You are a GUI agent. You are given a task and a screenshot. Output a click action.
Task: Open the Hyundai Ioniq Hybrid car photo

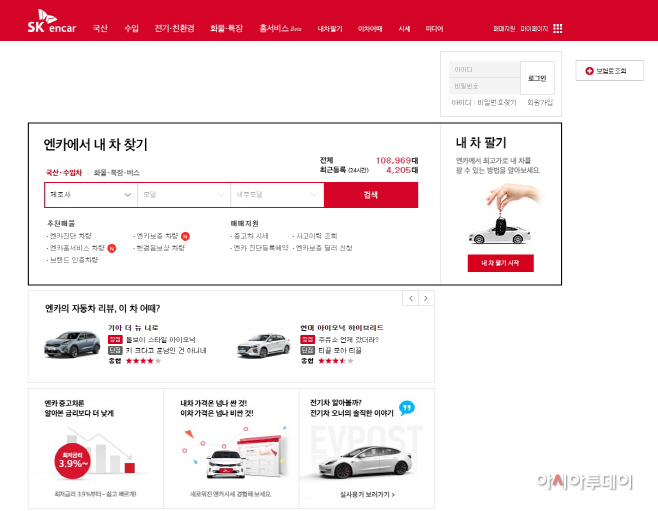click(264, 345)
